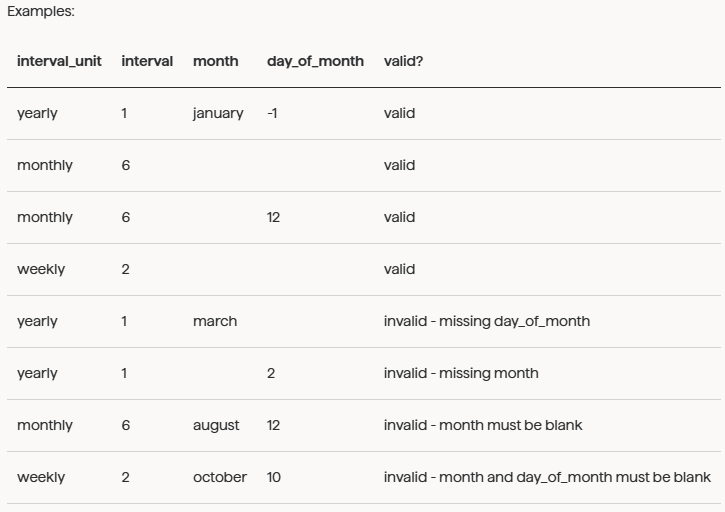Viewport: 725px width, 512px height.
Task: Select the interval column header
Action: point(147,61)
